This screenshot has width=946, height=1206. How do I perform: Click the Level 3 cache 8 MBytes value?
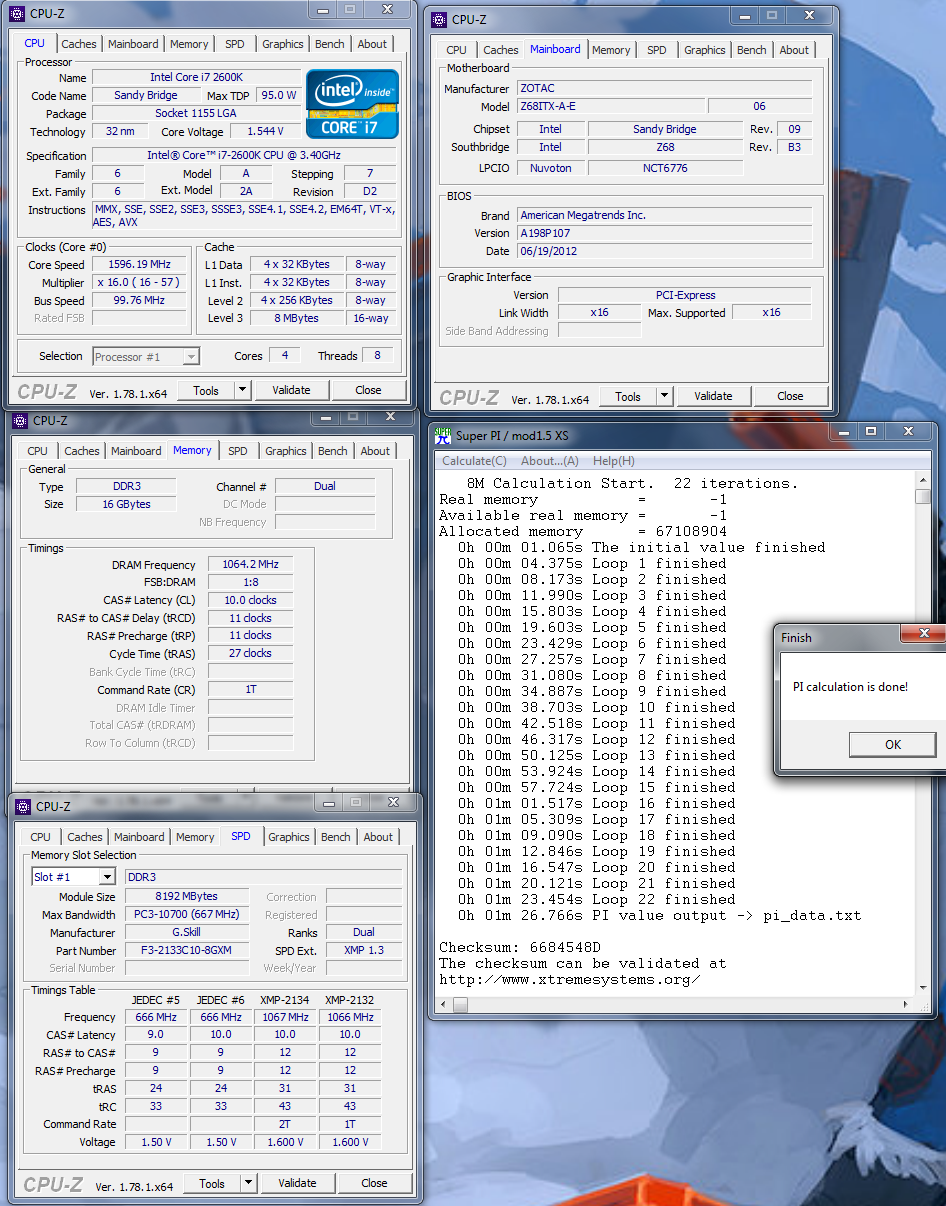point(297,318)
